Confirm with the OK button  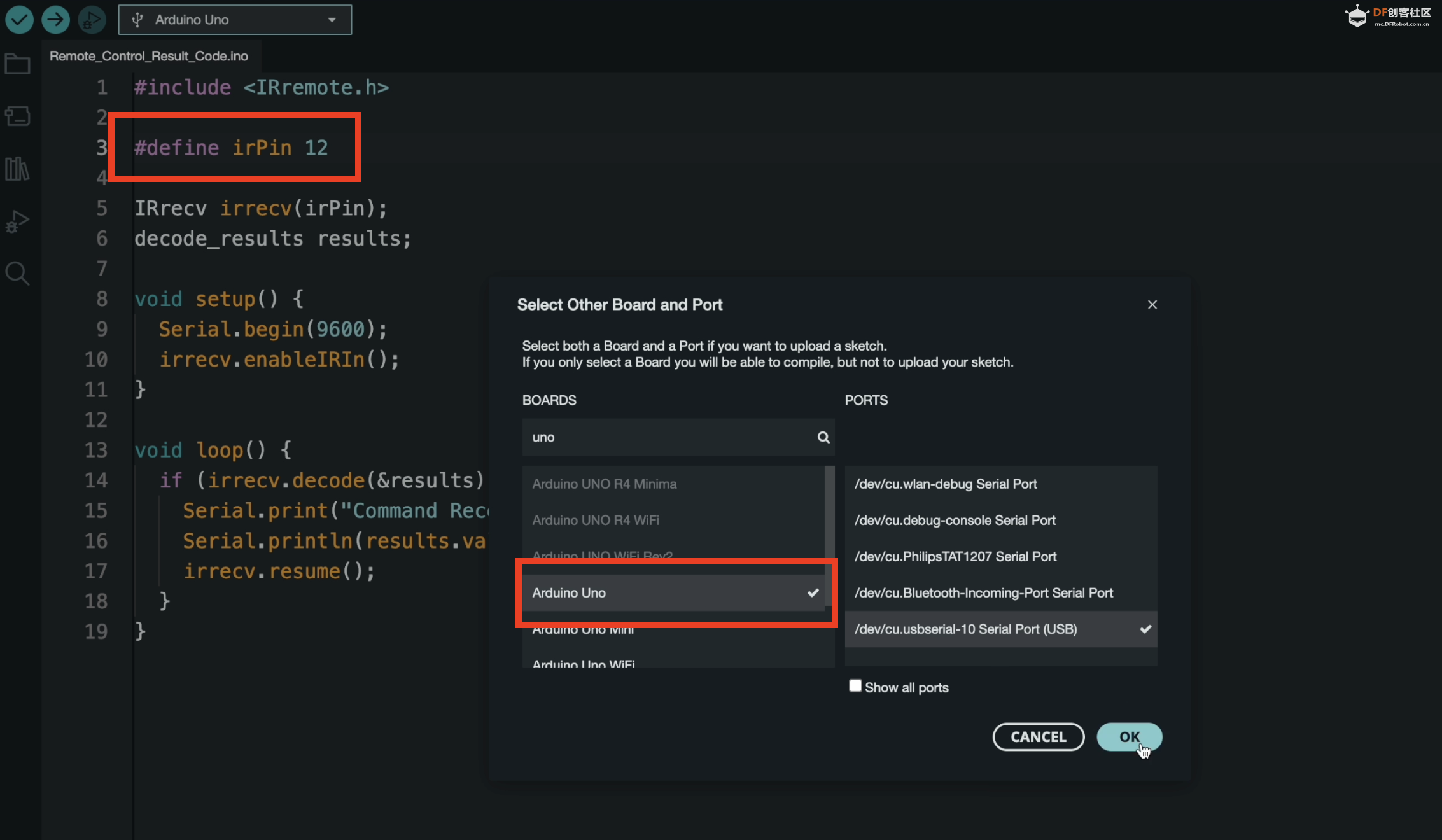1130,737
